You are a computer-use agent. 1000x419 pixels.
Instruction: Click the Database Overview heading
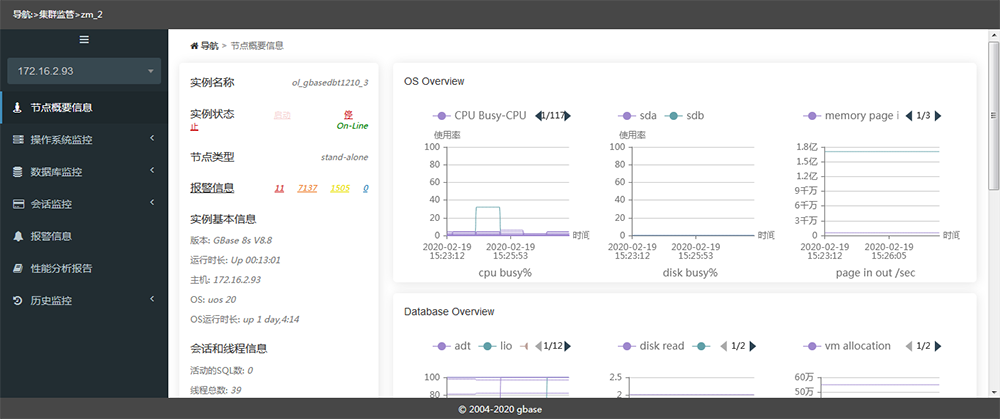449,312
